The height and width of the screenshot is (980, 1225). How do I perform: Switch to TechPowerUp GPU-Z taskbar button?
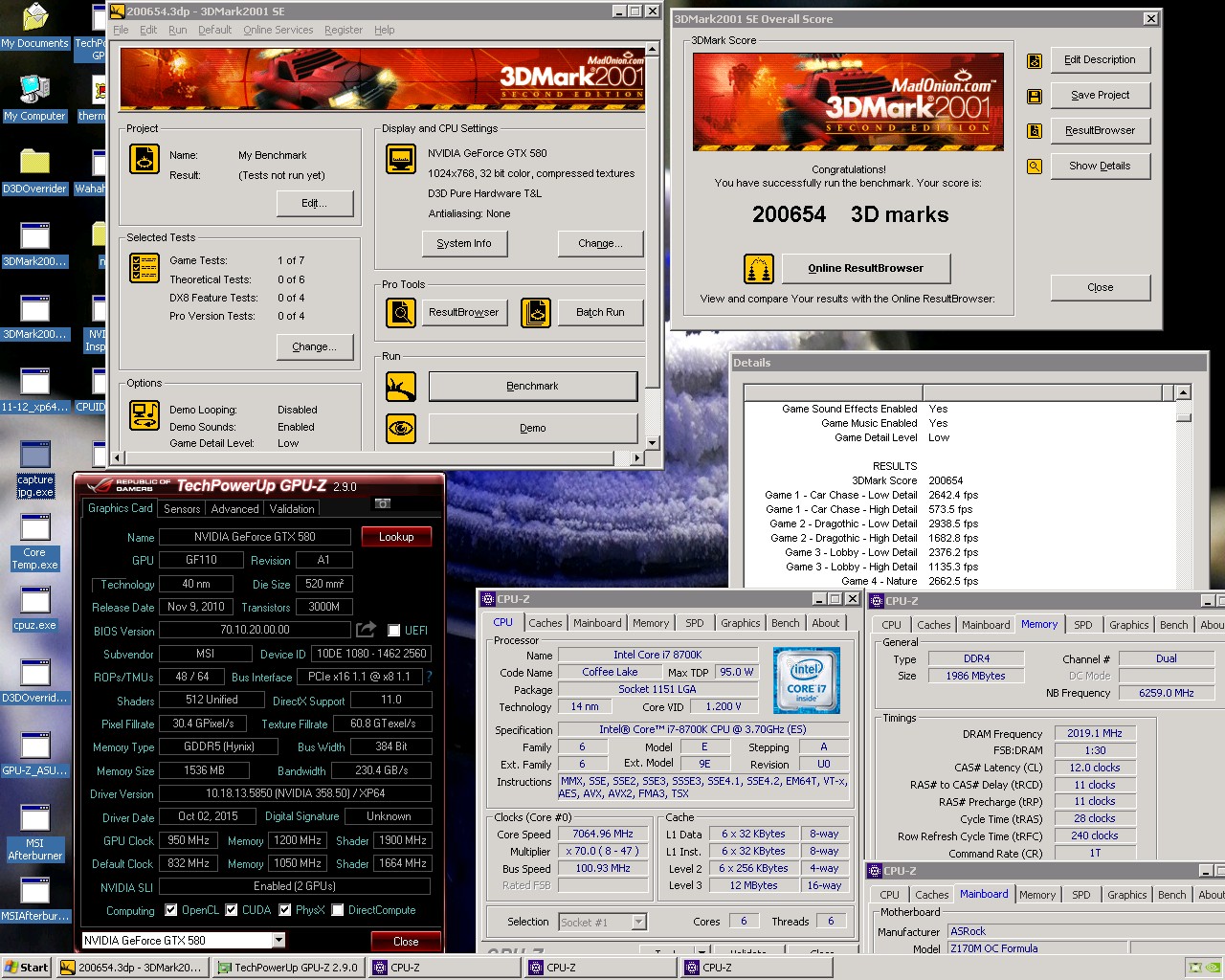click(x=288, y=968)
